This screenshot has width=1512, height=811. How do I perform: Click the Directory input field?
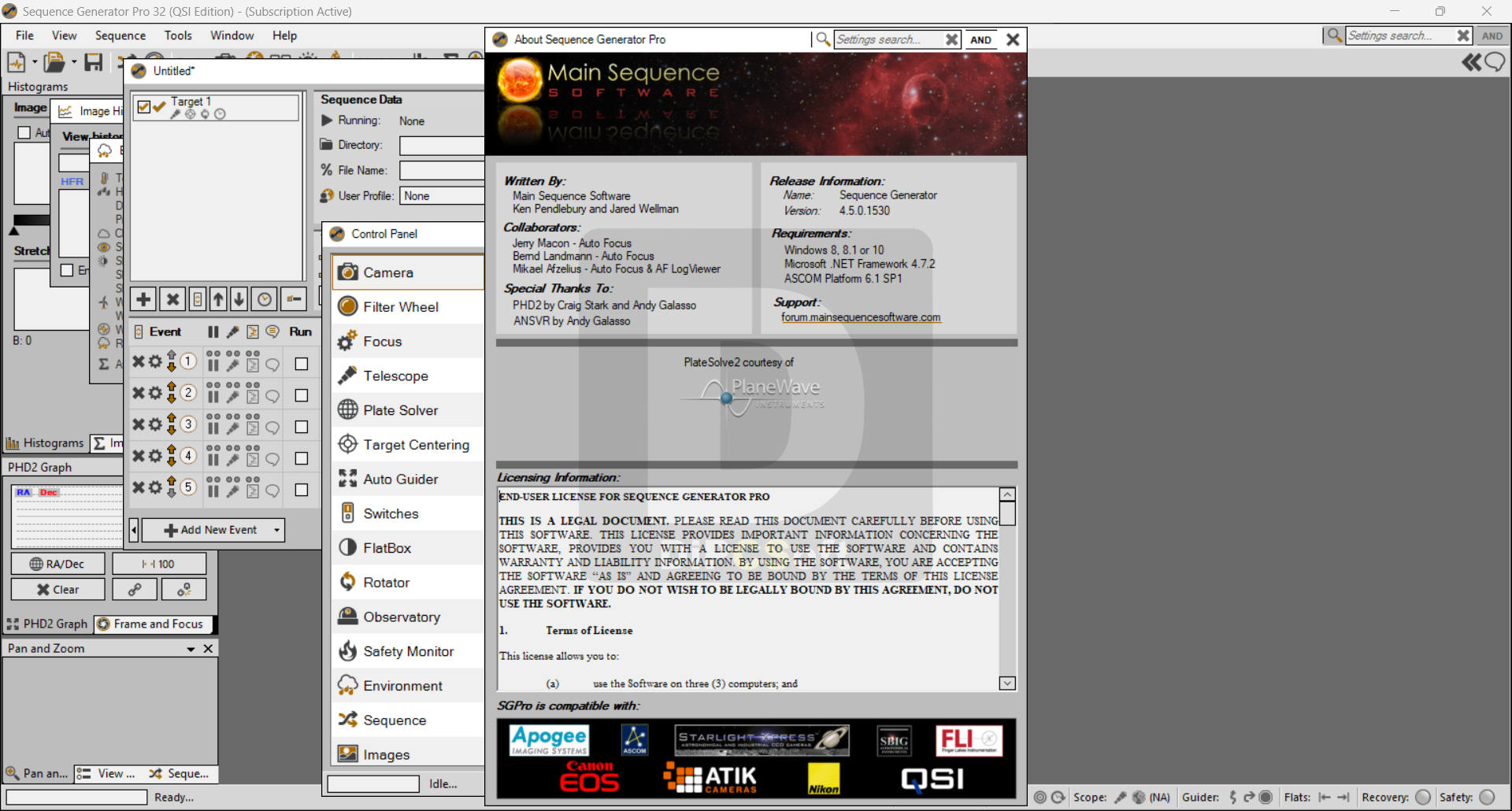point(442,145)
